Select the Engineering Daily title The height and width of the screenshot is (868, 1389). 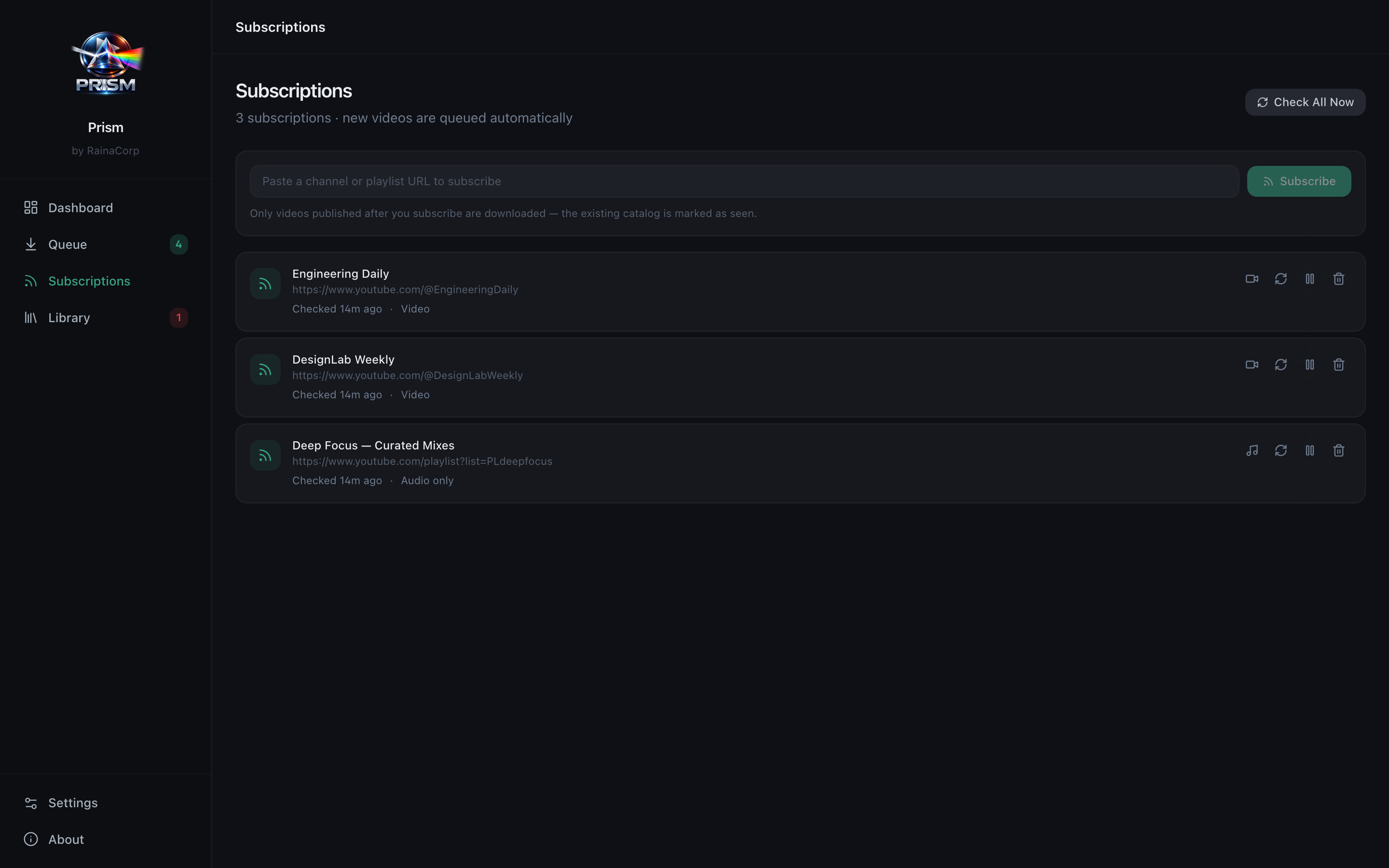340,274
